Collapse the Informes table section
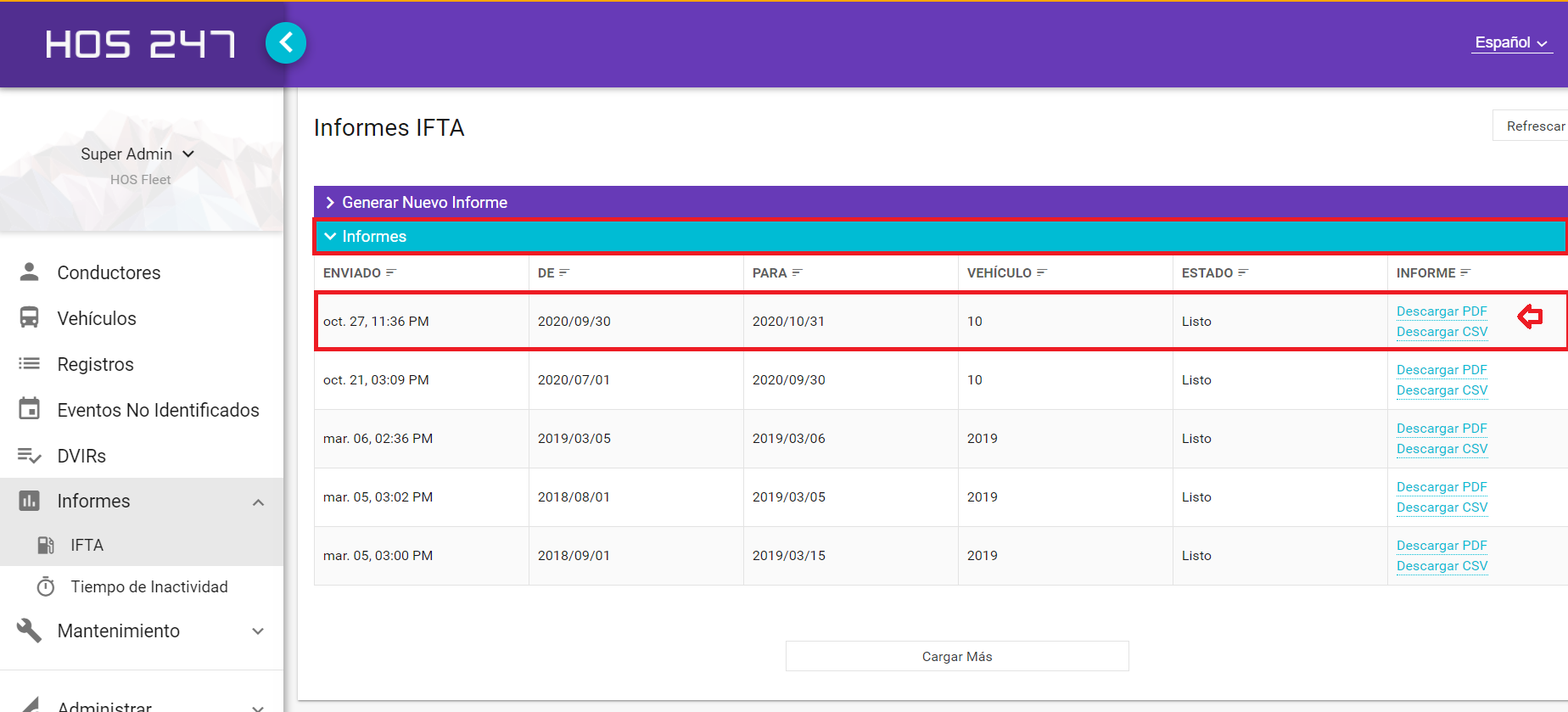Image resolution: width=1568 pixels, height=712 pixels. 940,236
